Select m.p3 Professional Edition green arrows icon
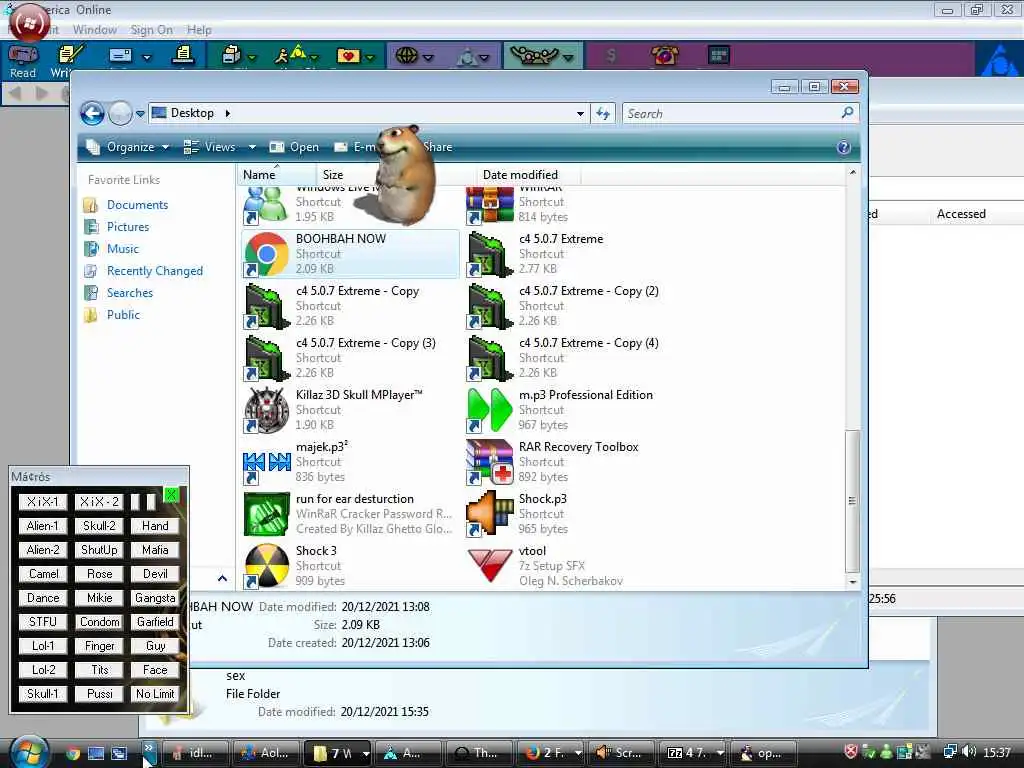This screenshot has width=1024, height=768. click(x=489, y=410)
